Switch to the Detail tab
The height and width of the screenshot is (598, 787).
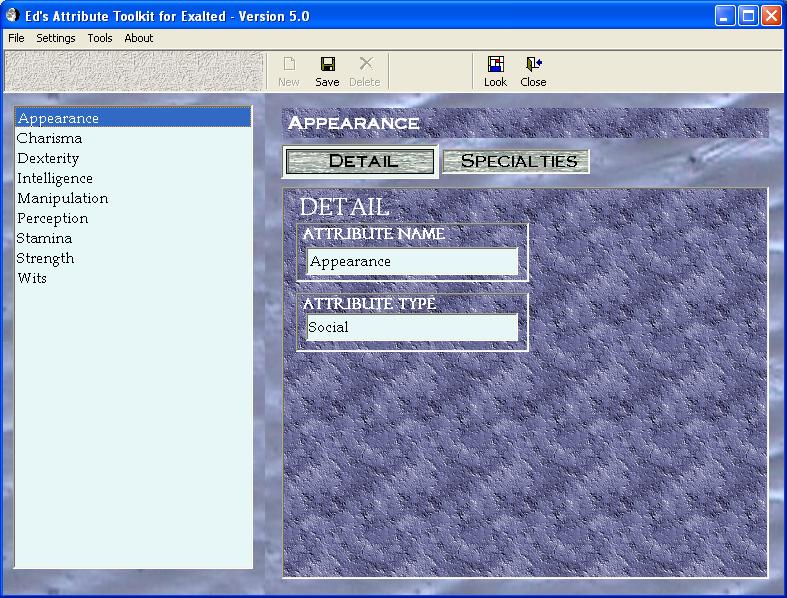360,161
